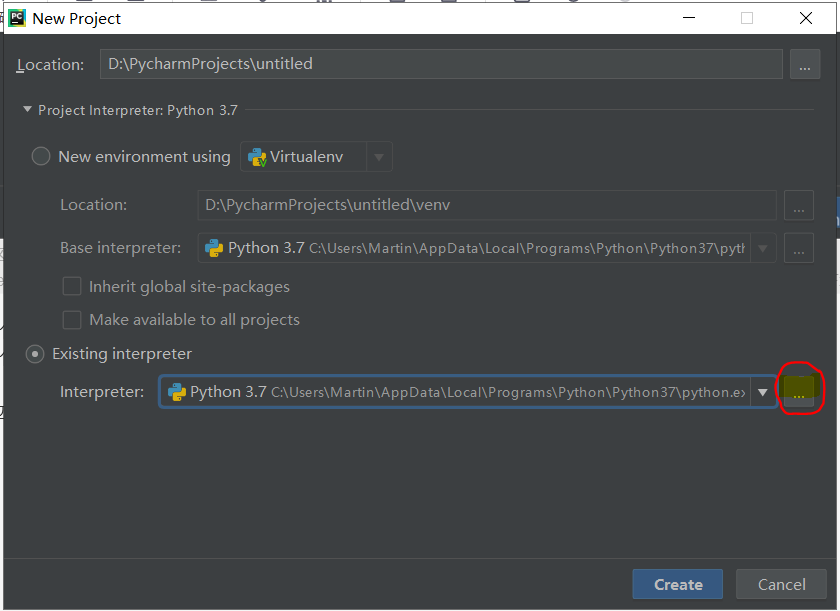The height and width of the screenshot is (611, 840).
Task: Click Python icon in Interpreter combo box
Action: [x=177, y=392]
